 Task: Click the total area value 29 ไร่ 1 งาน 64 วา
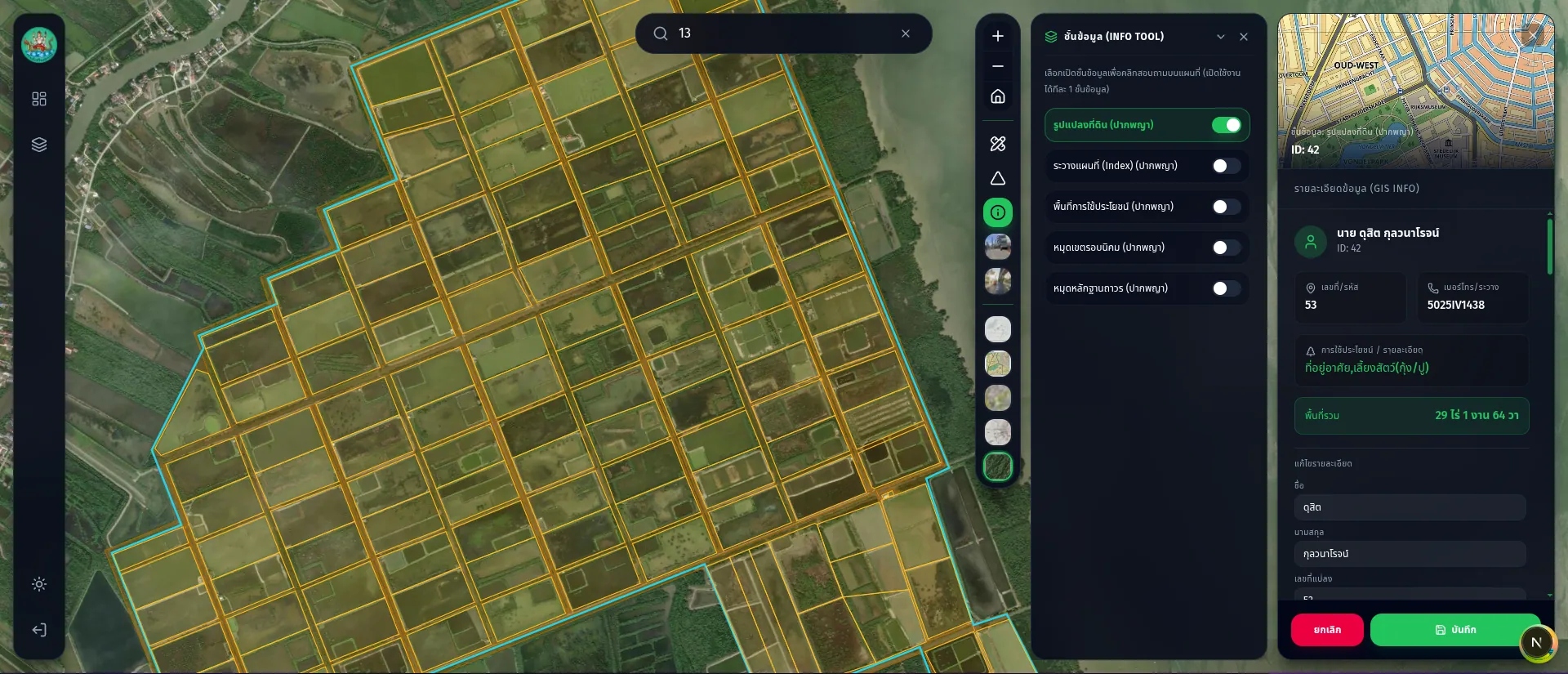(x=1477, y=415)
